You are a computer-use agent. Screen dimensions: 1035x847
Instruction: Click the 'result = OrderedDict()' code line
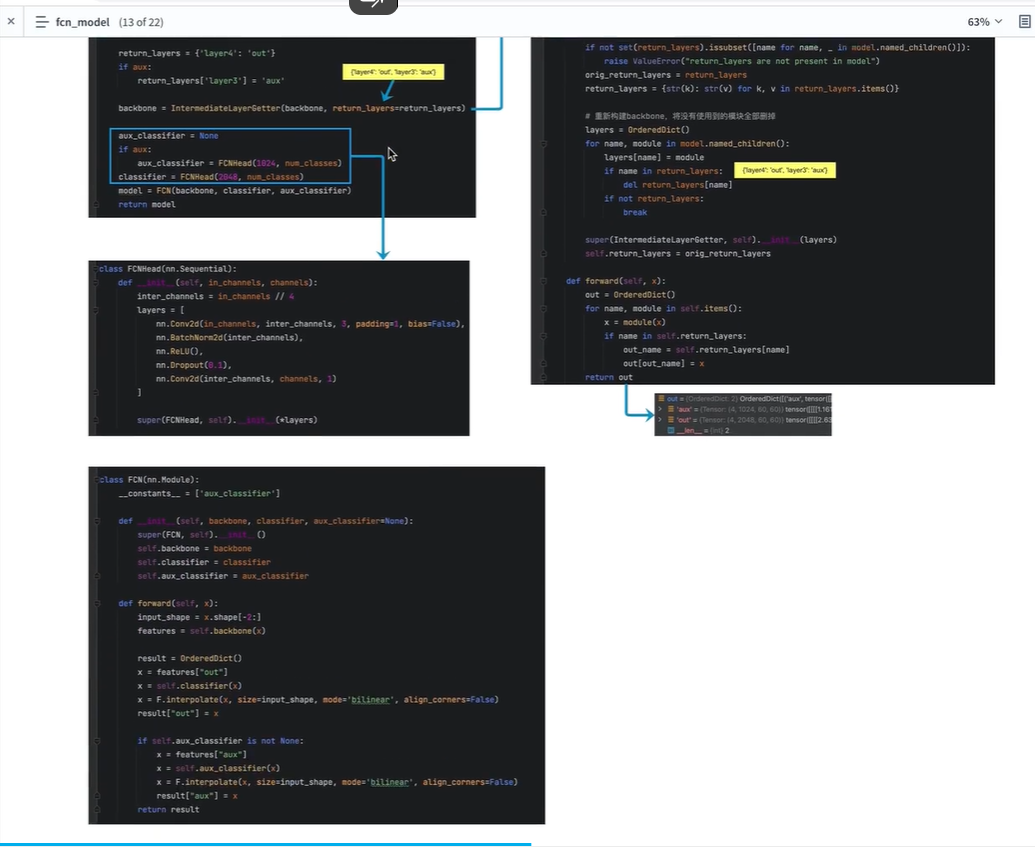click(x=189, y=658)
